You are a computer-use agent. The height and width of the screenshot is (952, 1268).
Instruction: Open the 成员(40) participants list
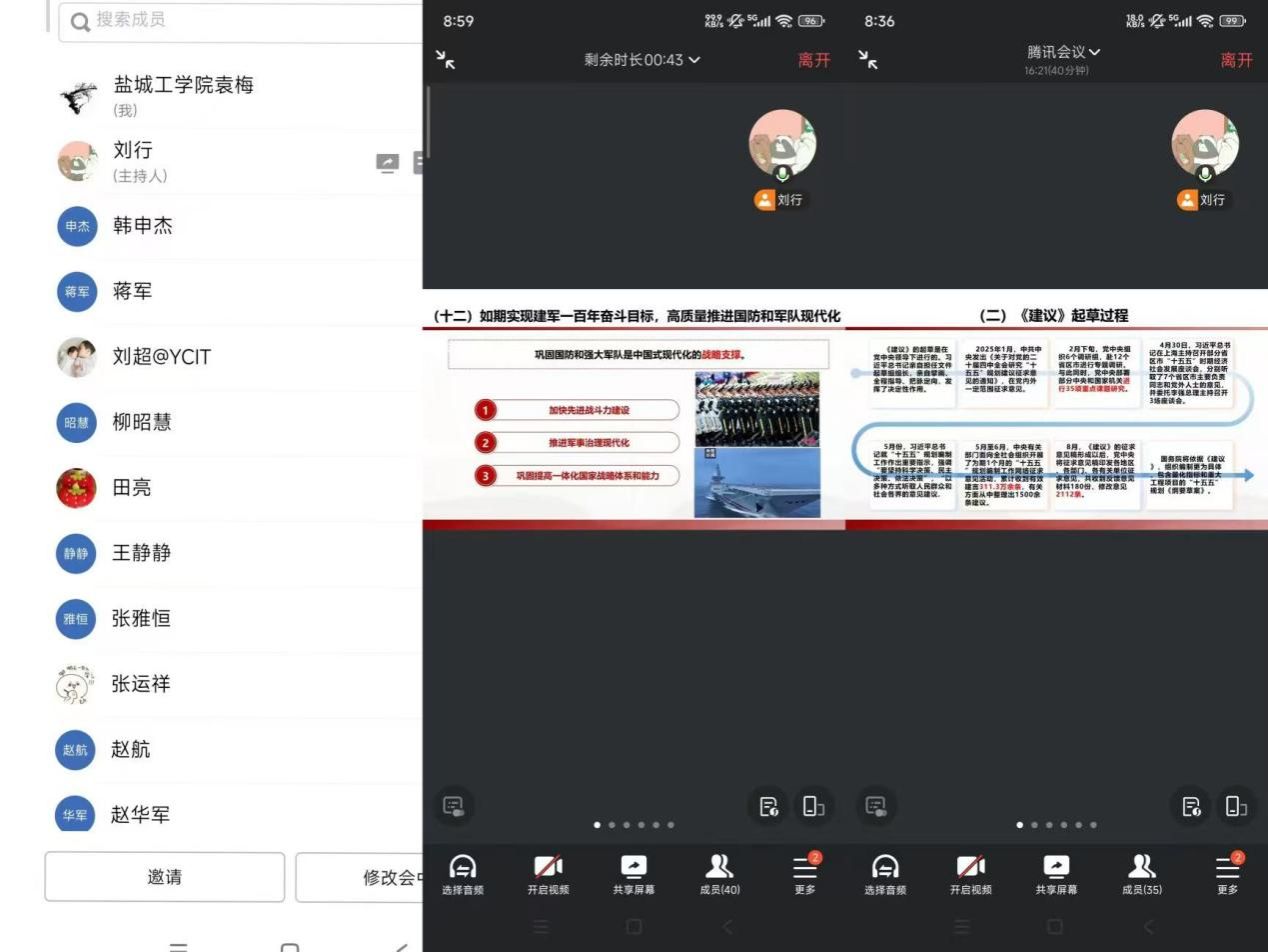pyautogui.click(x=719, y=874)
